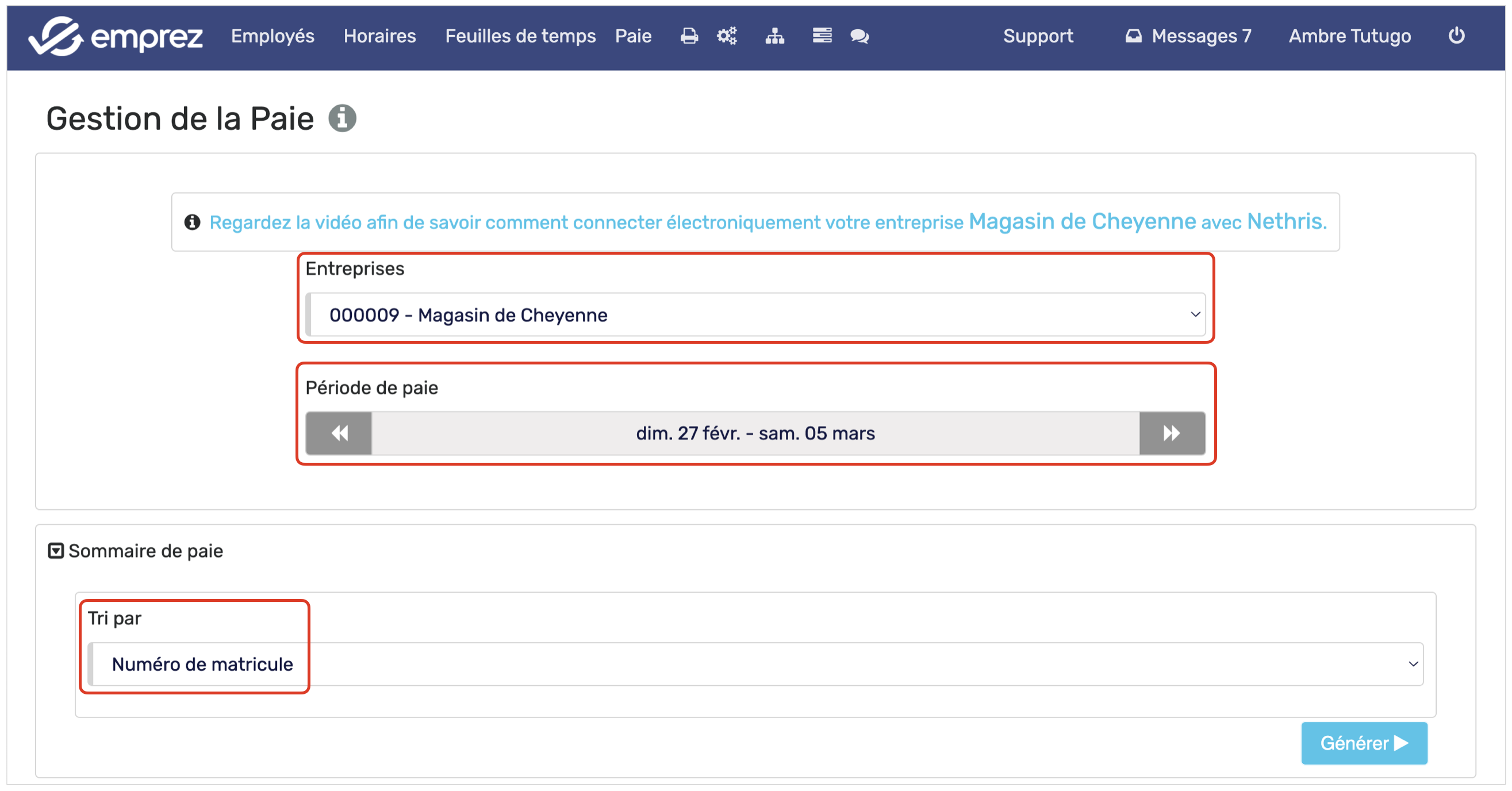Click the organization chart icon
1512x791 pixels.
click(774, 36)
